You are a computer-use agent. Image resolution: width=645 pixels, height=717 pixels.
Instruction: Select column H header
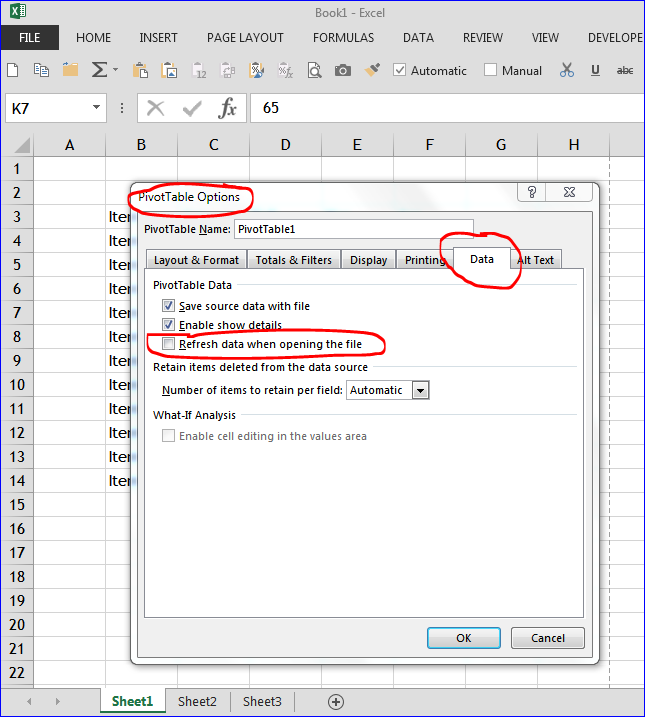(x=574, y=145)
